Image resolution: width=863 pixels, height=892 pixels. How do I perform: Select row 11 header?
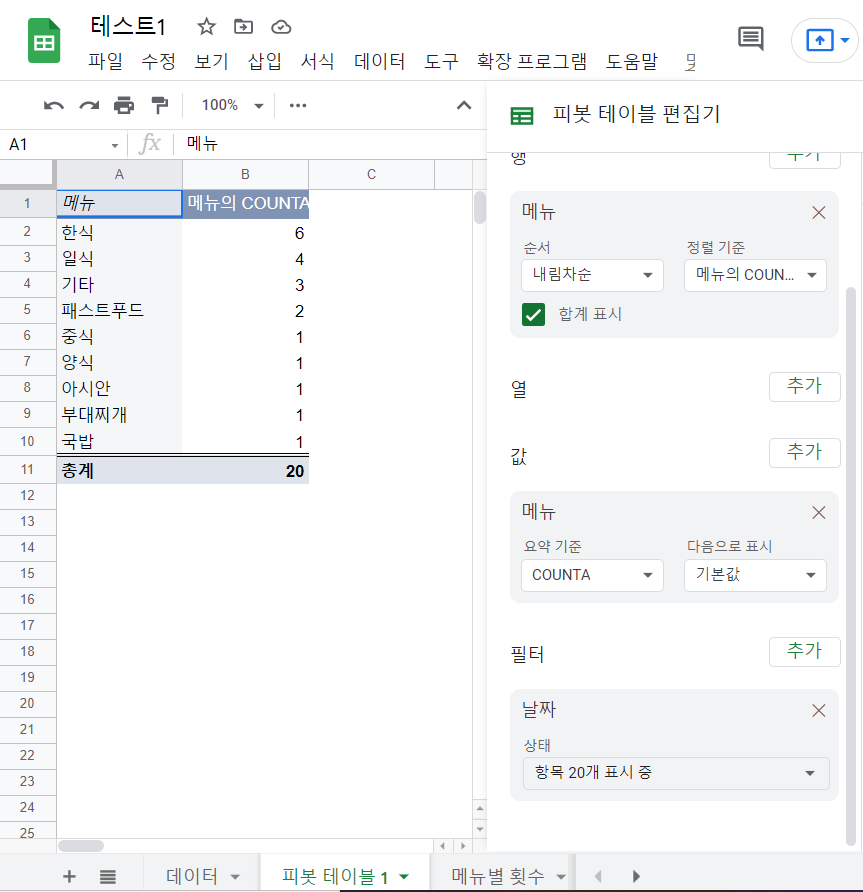pos(27,470)
